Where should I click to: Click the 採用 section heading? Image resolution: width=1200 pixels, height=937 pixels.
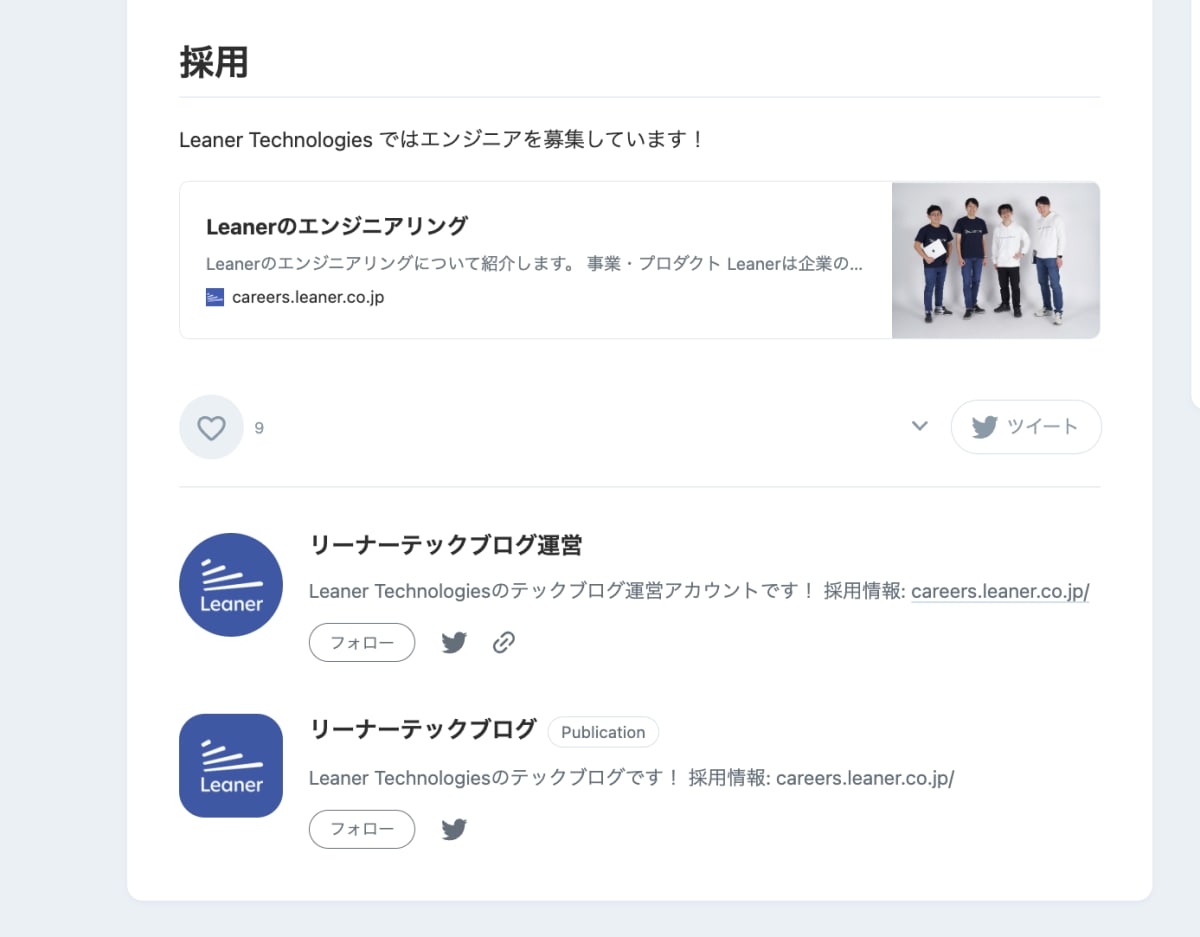214,63
